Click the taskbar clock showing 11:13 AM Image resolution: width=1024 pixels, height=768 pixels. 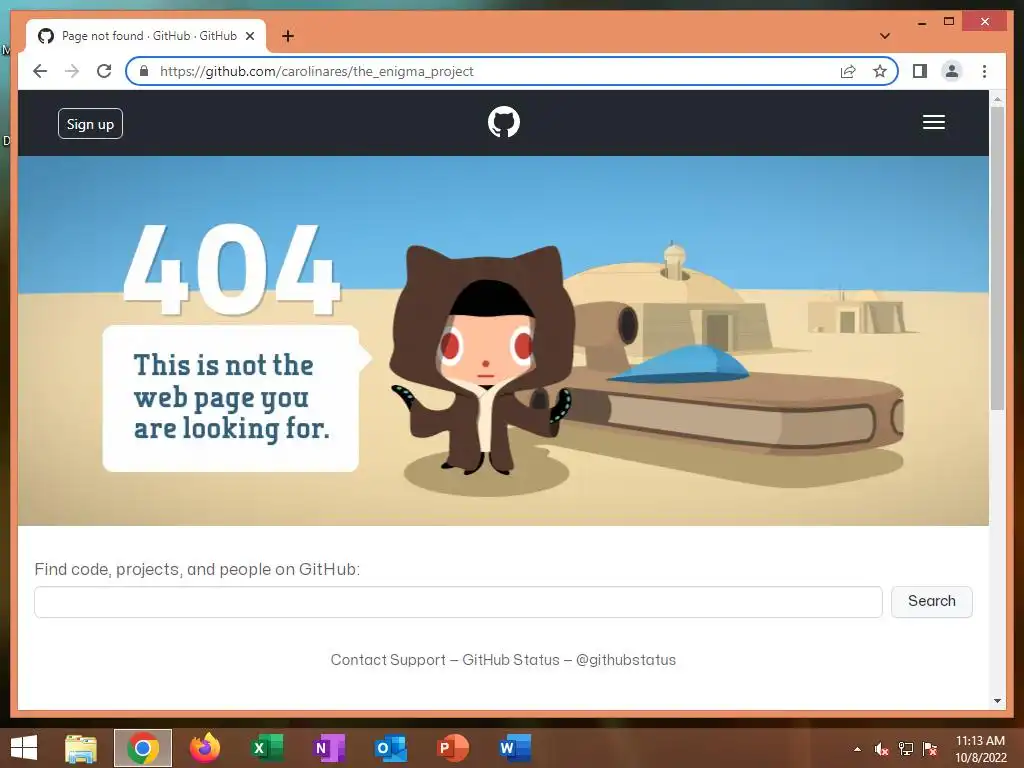pos(980,749)
